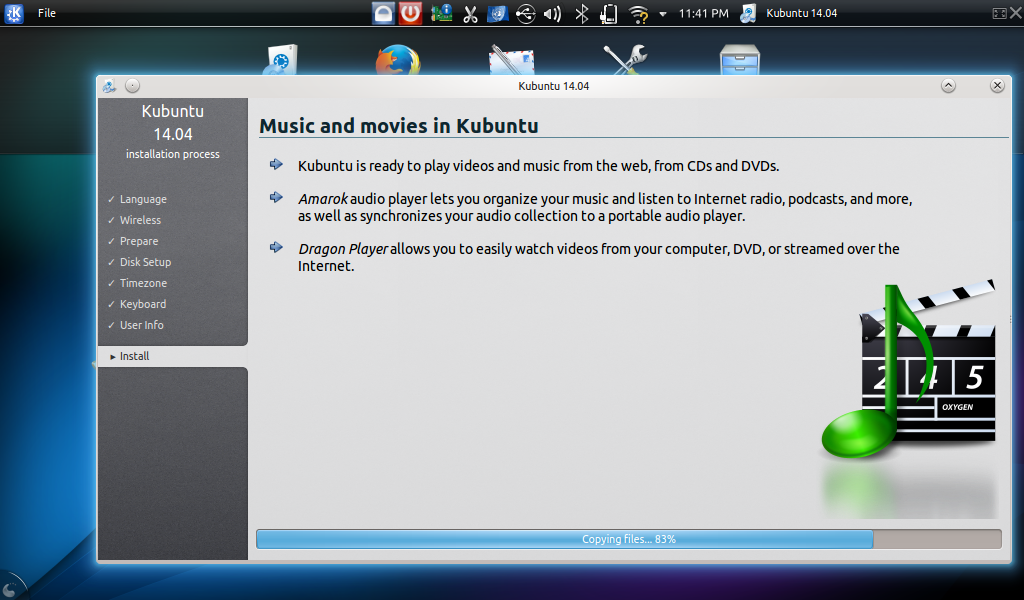Image resolution: width=1024 pixels, height=600 pixels.
Task: Click the current Install step
Action: tap(172, 356)
